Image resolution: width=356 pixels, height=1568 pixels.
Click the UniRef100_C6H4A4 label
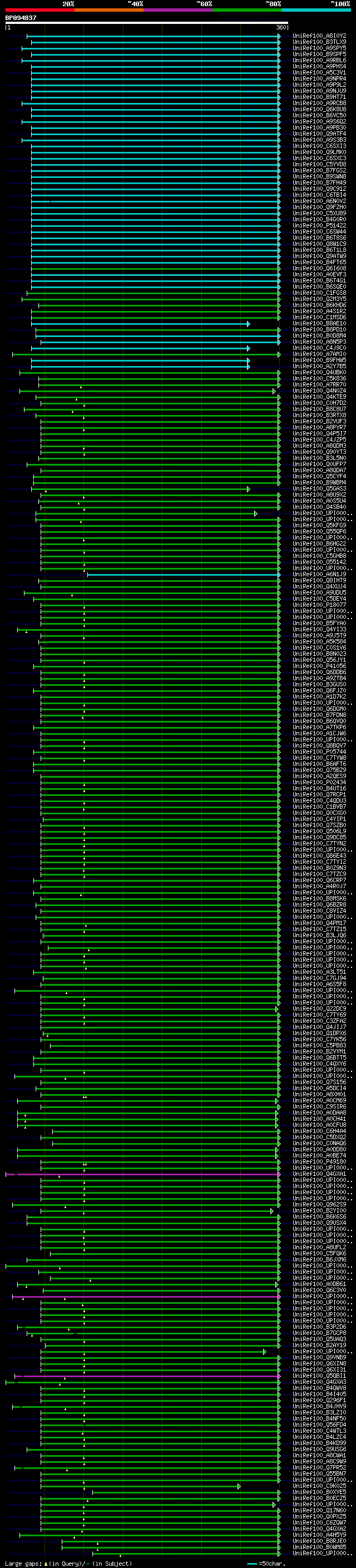319,1131
